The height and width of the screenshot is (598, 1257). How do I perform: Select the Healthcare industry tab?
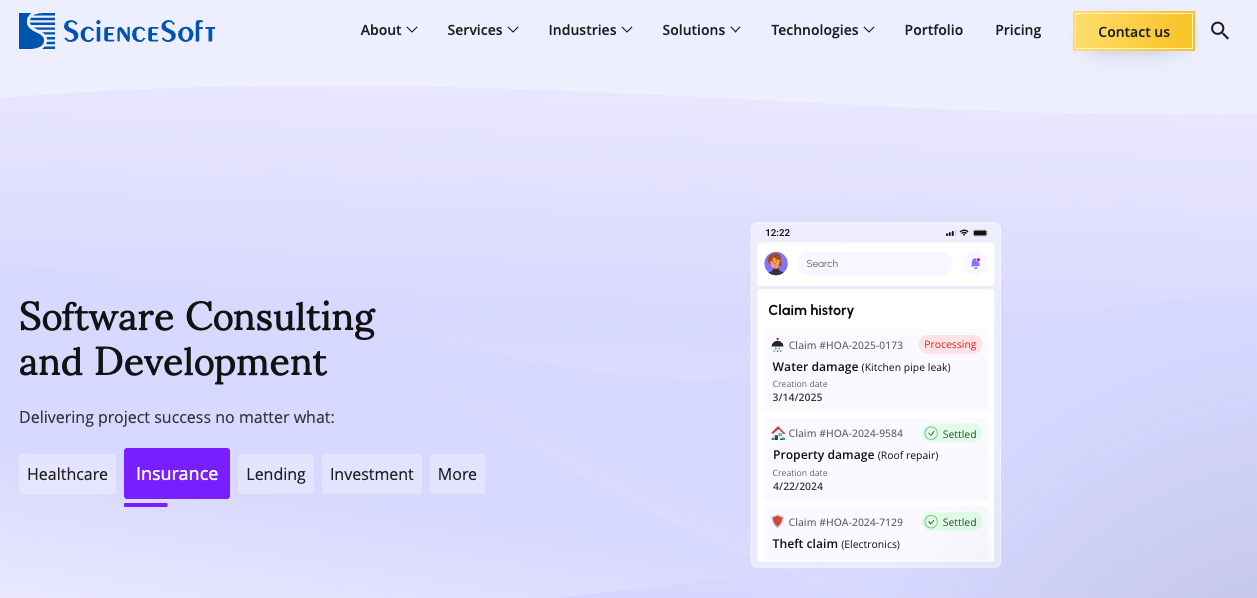(x=67, y=474)
